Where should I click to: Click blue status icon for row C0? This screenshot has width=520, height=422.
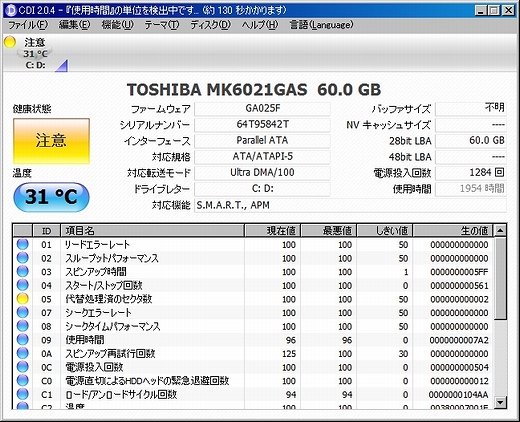pos(23,381)
